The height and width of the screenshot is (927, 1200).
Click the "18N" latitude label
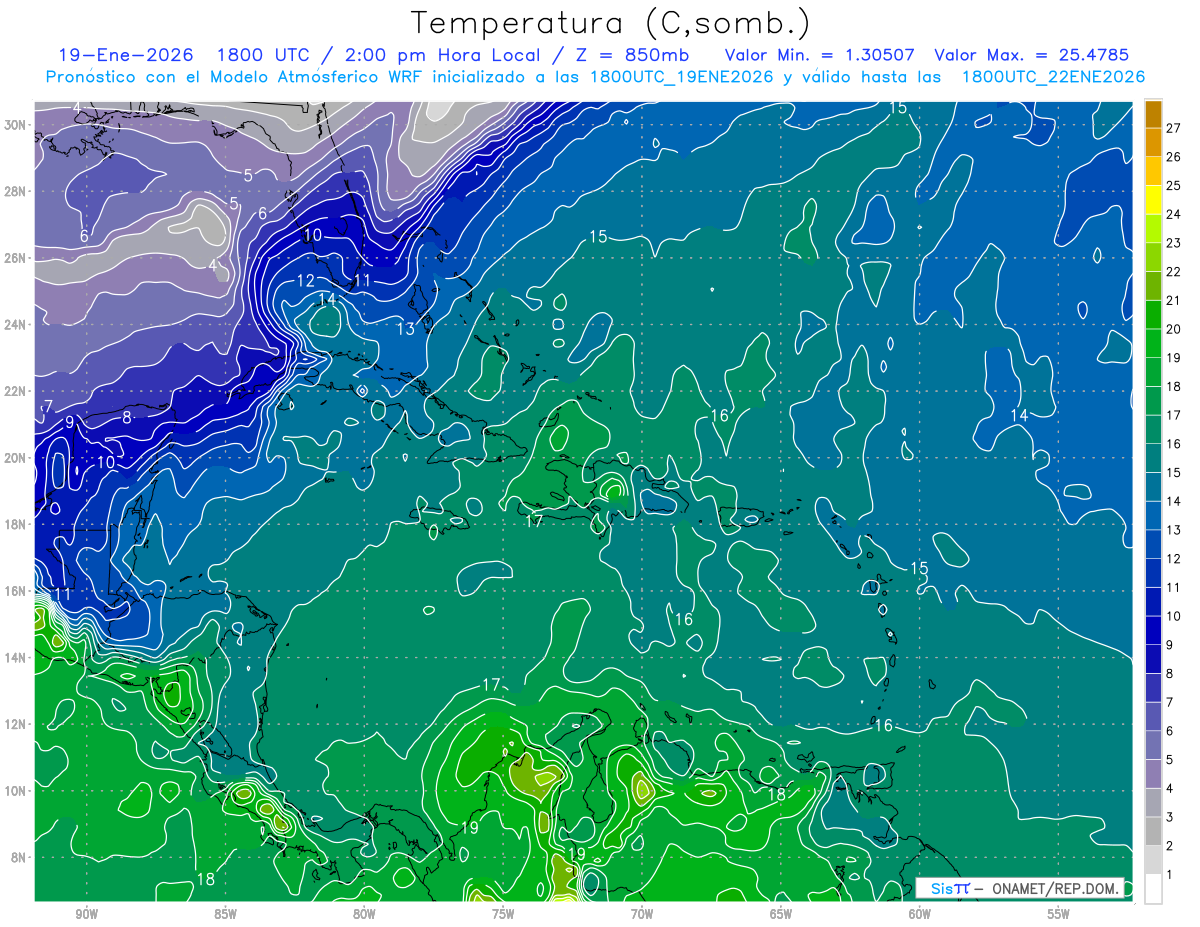pos(17,524)
